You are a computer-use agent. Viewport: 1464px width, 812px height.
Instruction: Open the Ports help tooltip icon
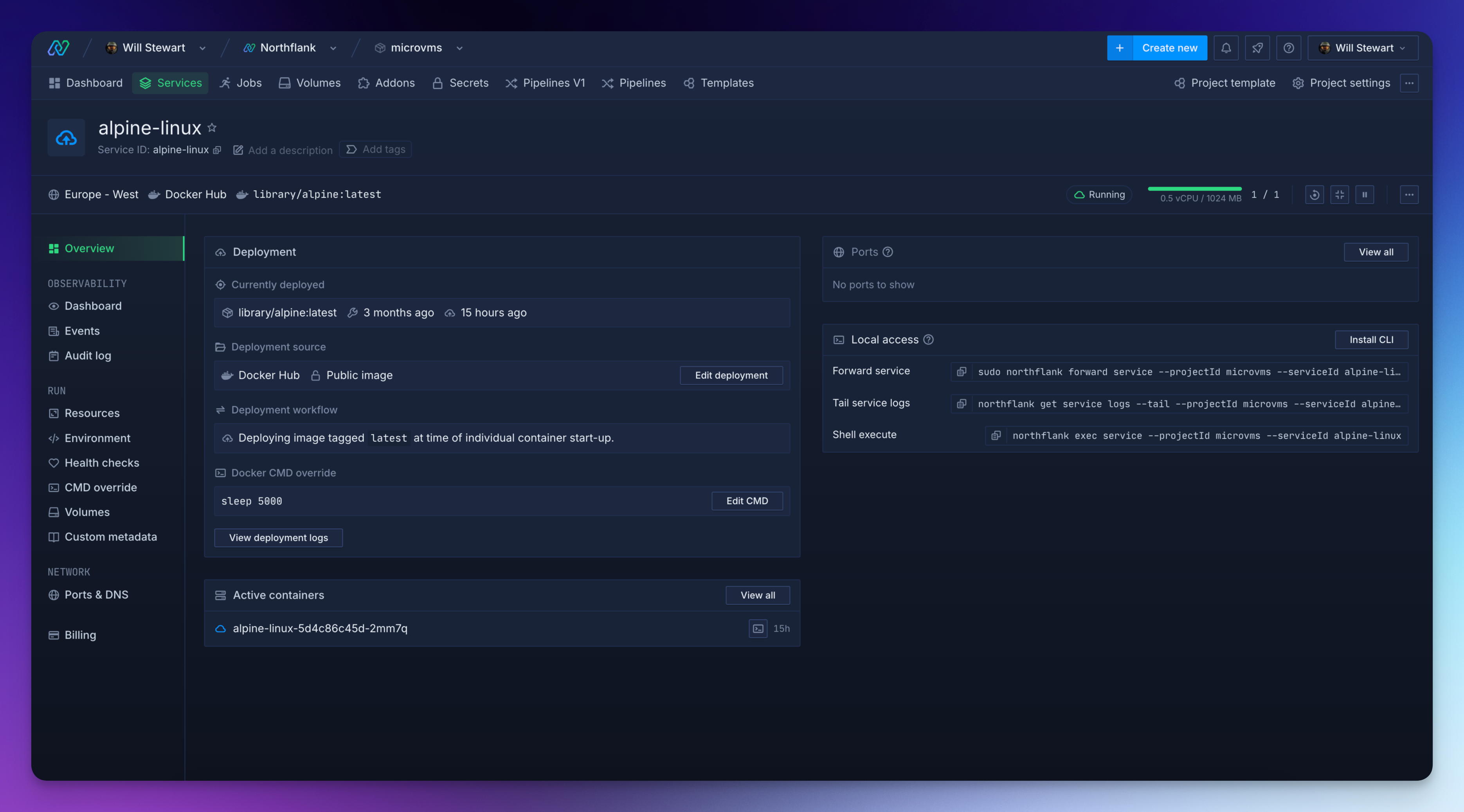pos(888,252)
